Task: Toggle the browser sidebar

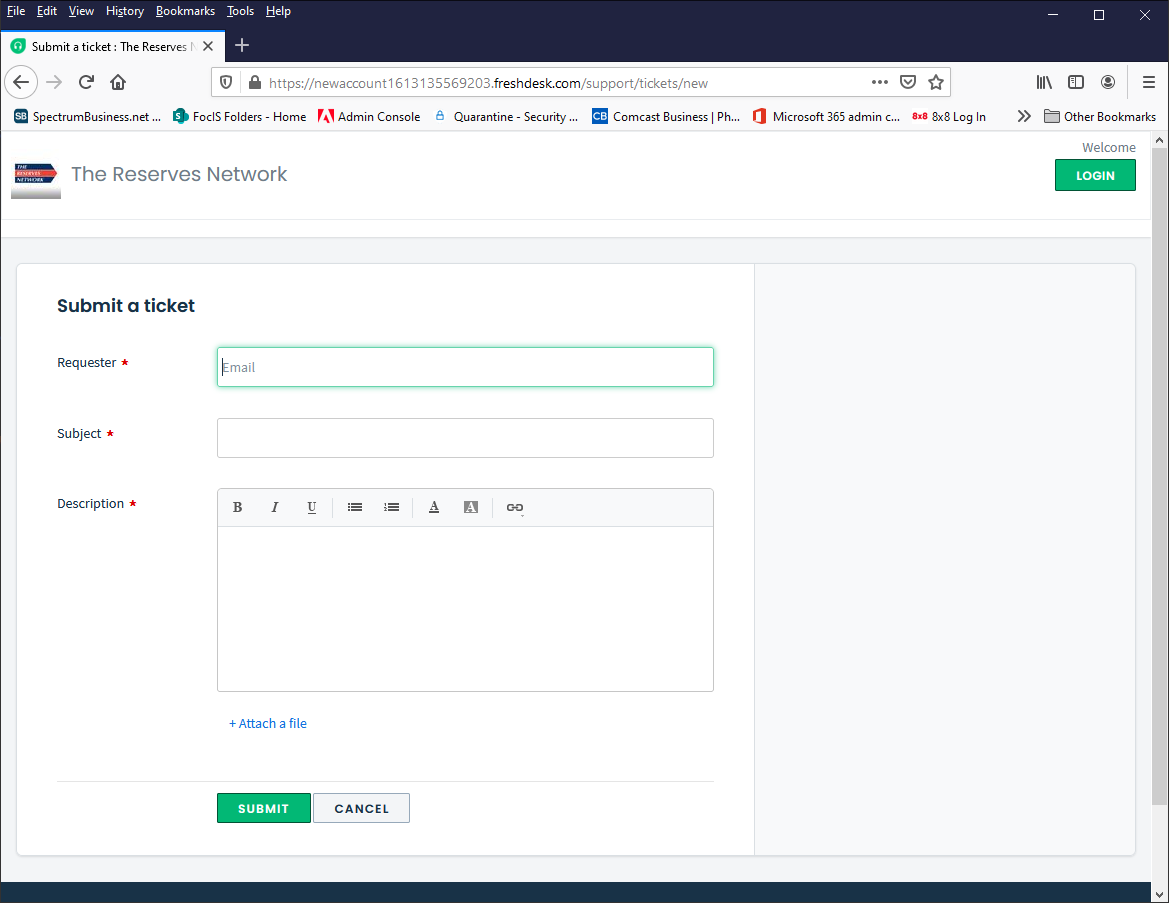Action: [1076, 82]
